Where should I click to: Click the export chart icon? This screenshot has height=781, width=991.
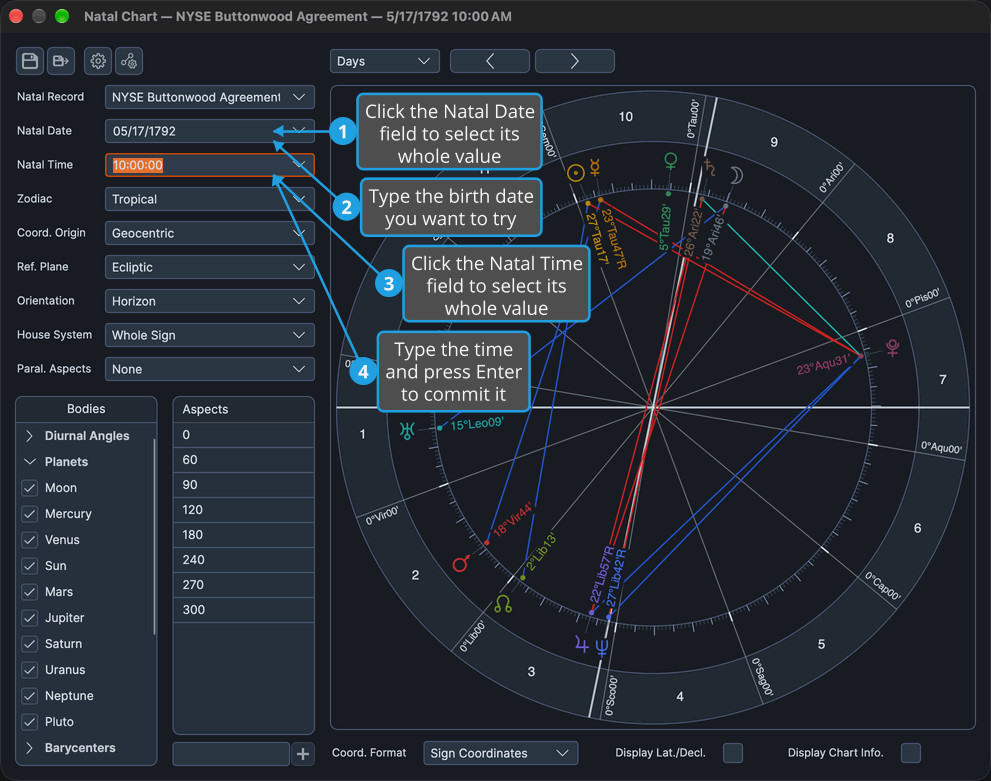[x=61, y=61]
